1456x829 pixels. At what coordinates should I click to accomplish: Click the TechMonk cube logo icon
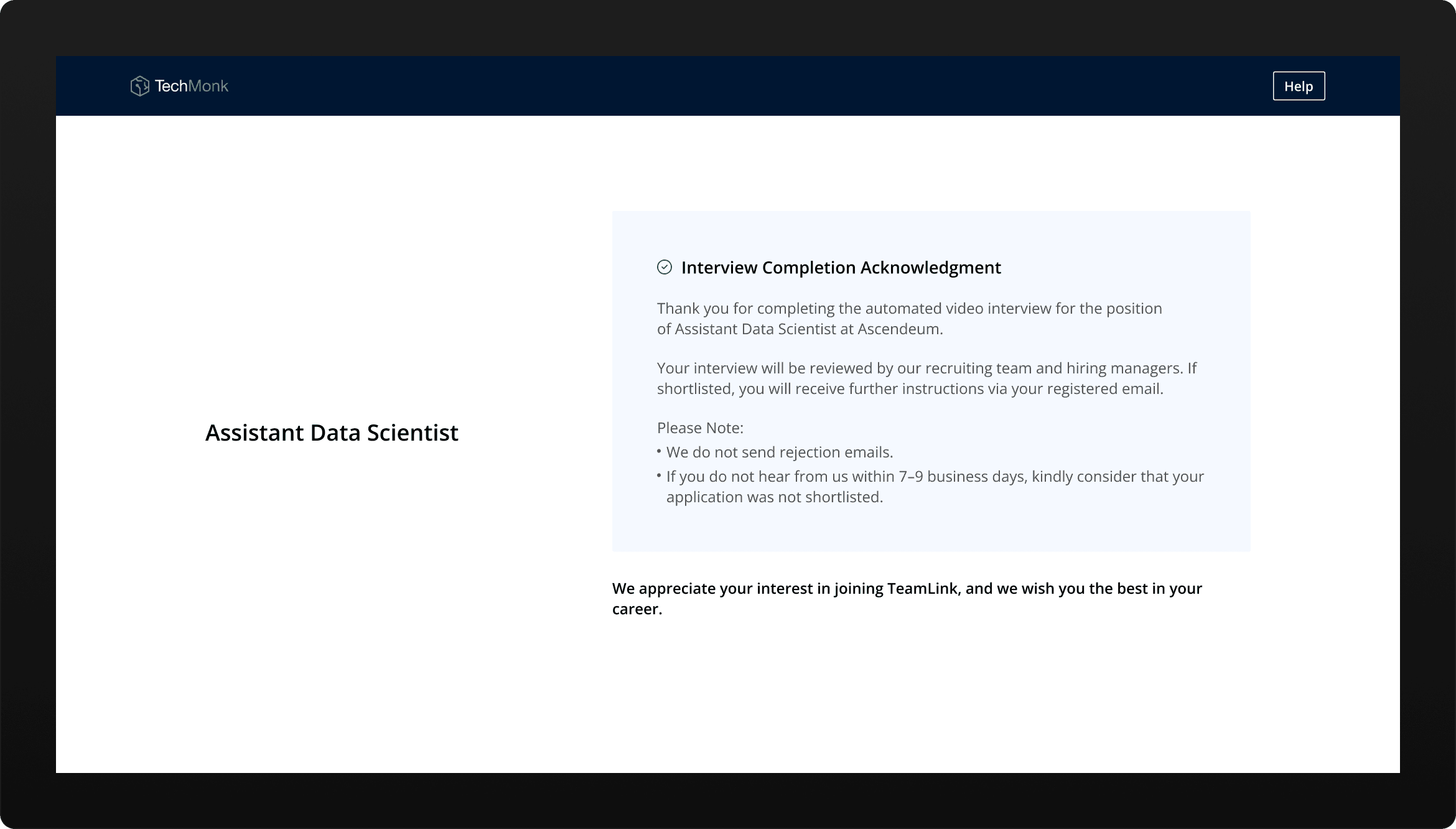[139, 86]
